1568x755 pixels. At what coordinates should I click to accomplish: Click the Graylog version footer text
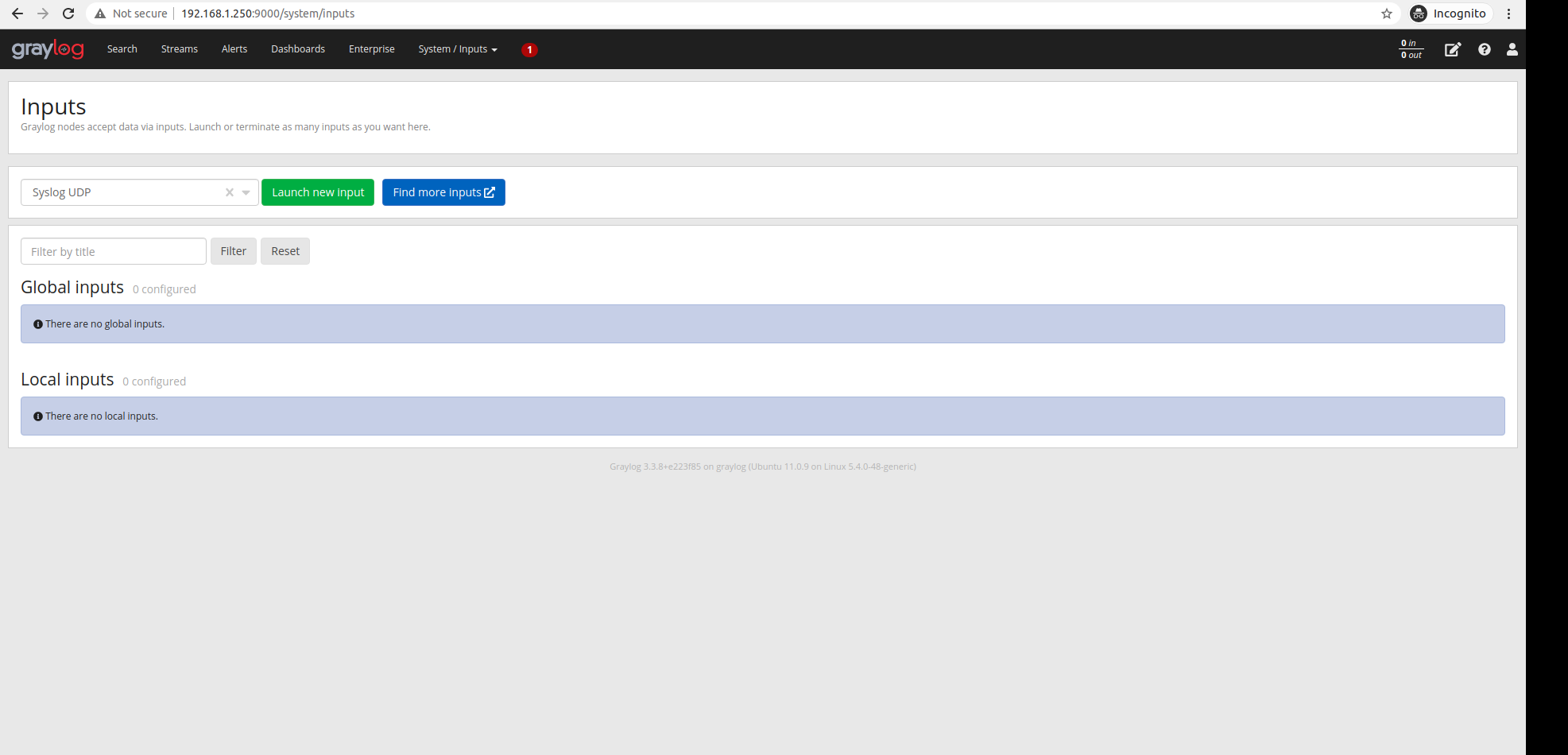[763, 467]
